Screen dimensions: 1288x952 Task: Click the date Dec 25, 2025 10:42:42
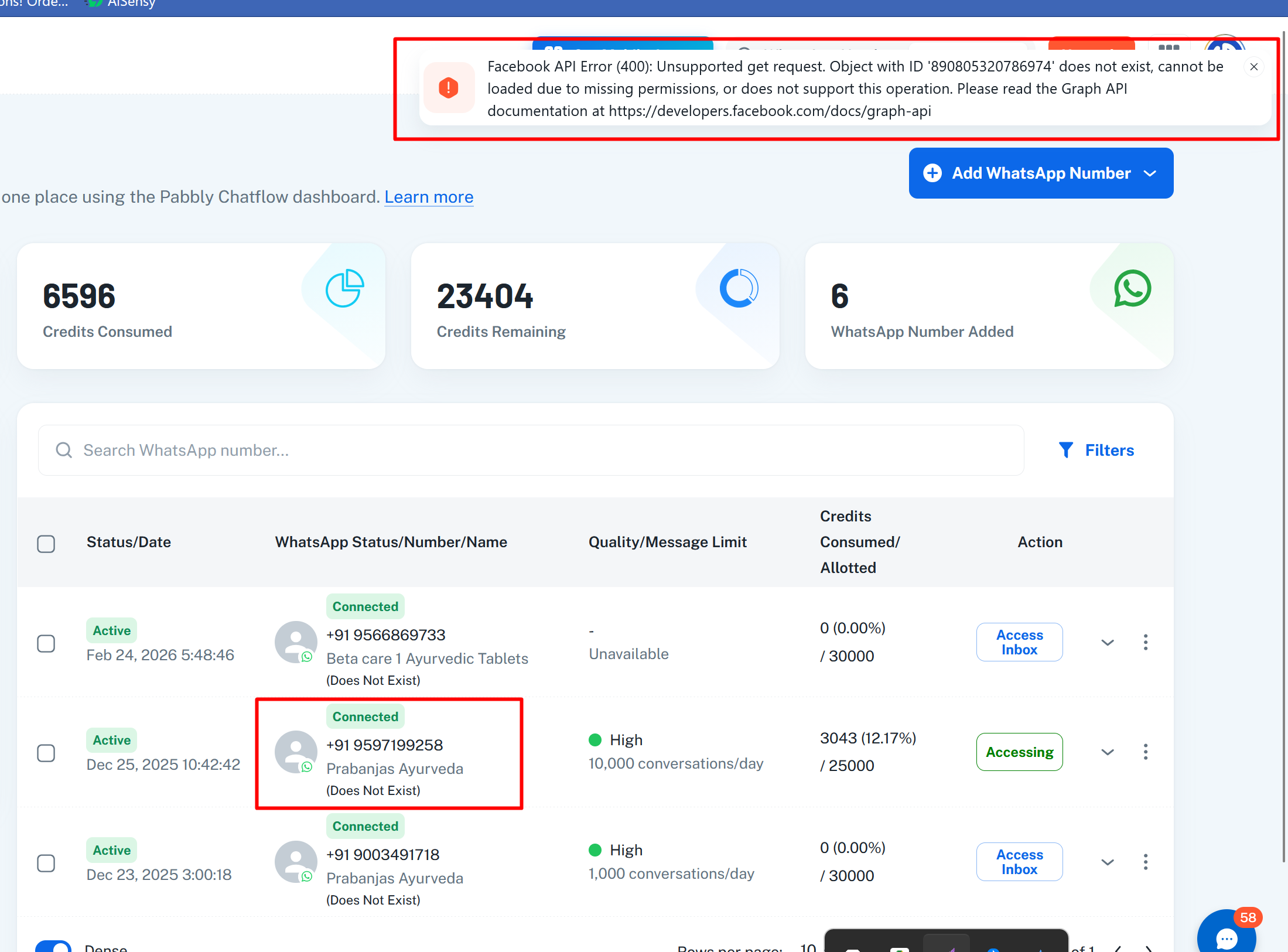pyautogui.click(x=163, y=765)
